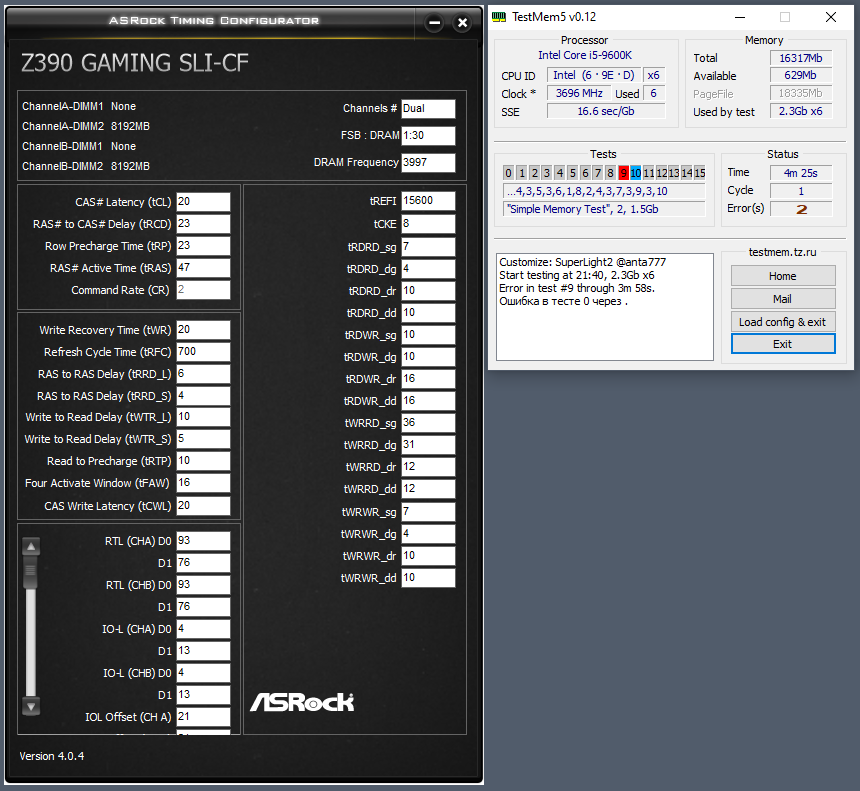
Task: Click the tWRWR_dd value field
Action: pyautogui.click(x=428, y=578)
